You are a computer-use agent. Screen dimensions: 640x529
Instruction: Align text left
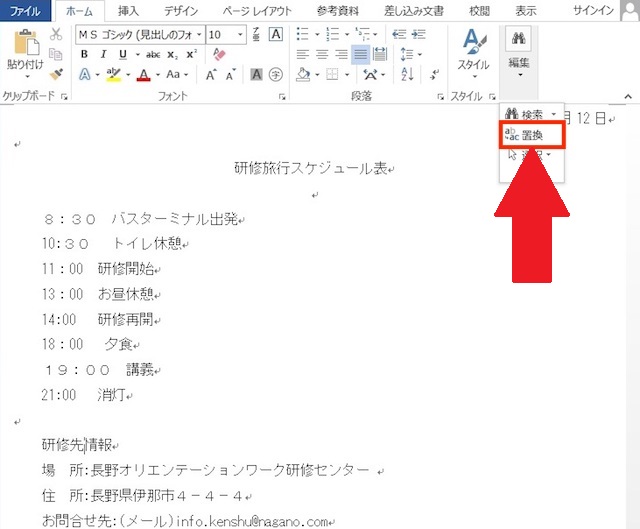pos(302,54)
